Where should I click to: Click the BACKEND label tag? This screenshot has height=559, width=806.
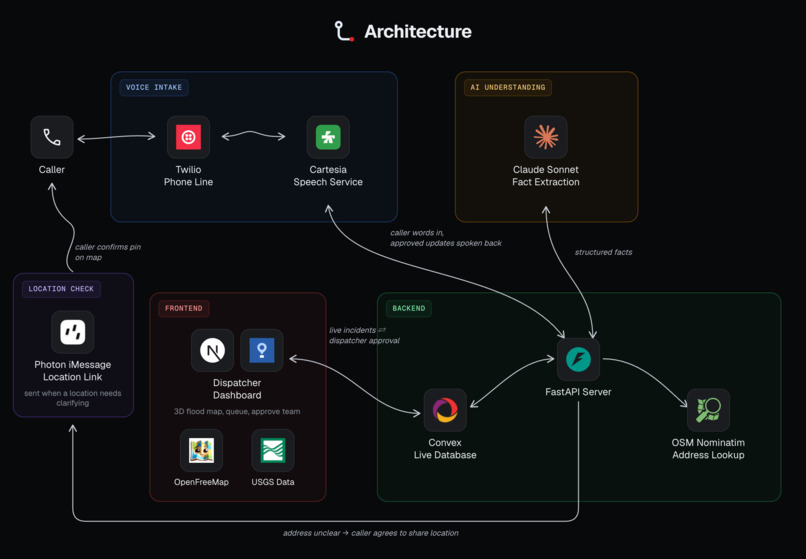coord(409,309)
